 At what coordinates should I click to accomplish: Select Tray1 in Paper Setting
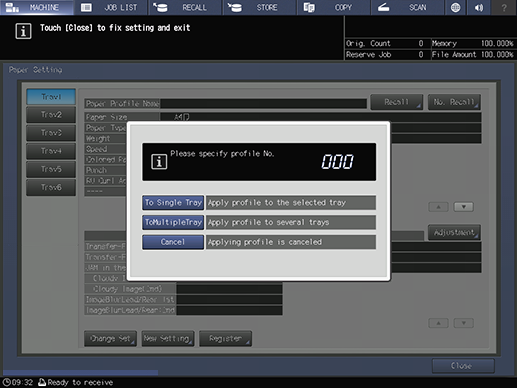click(51, 97)
